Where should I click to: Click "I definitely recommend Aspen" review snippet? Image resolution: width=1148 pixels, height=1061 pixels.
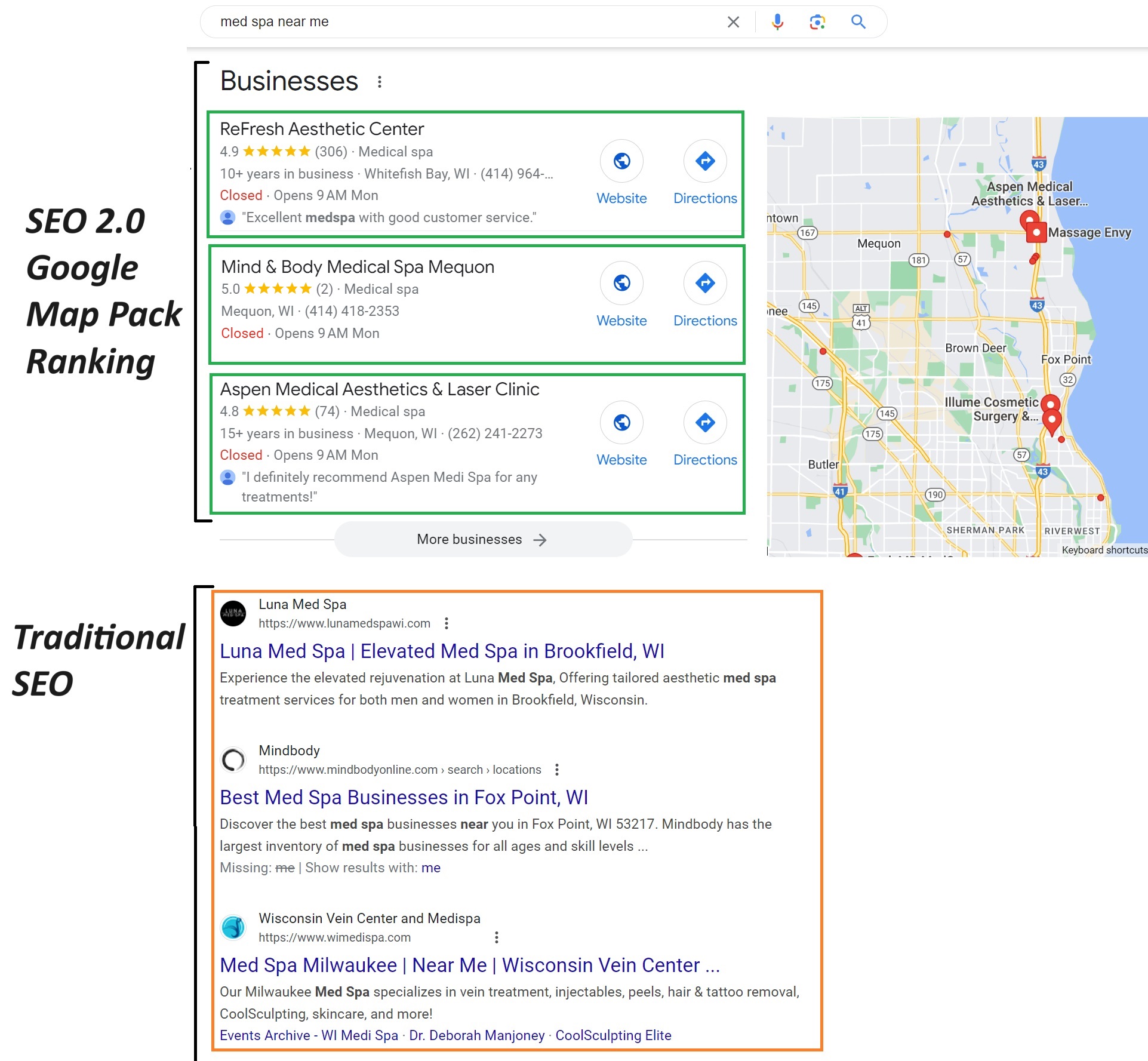[389, 487]
